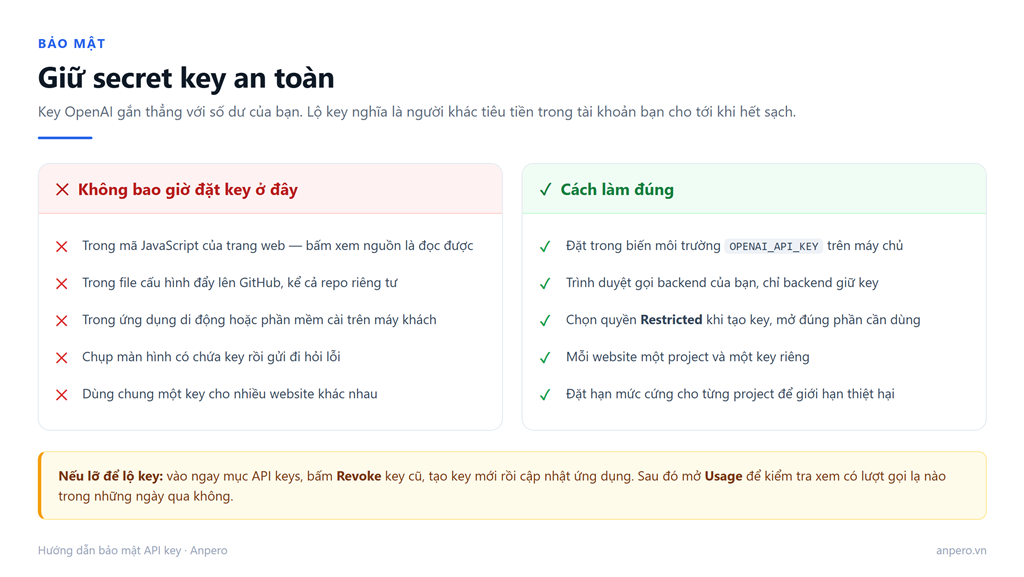The width and height of the screenshot is (1024, 577).
Task: Click the bold word 'Usage' in the warning box
Action: click(723, 476)
